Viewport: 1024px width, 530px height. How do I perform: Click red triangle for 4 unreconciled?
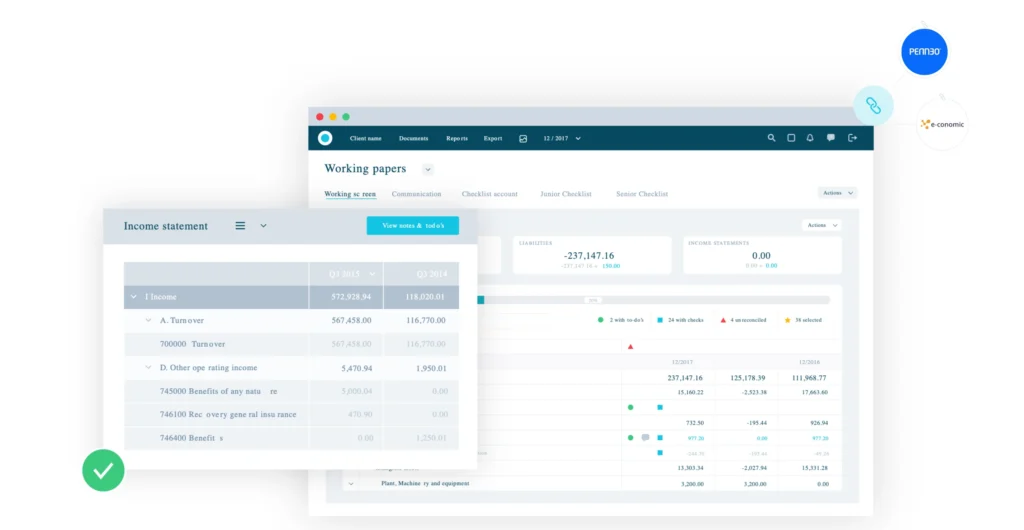(x=723, y=320)
